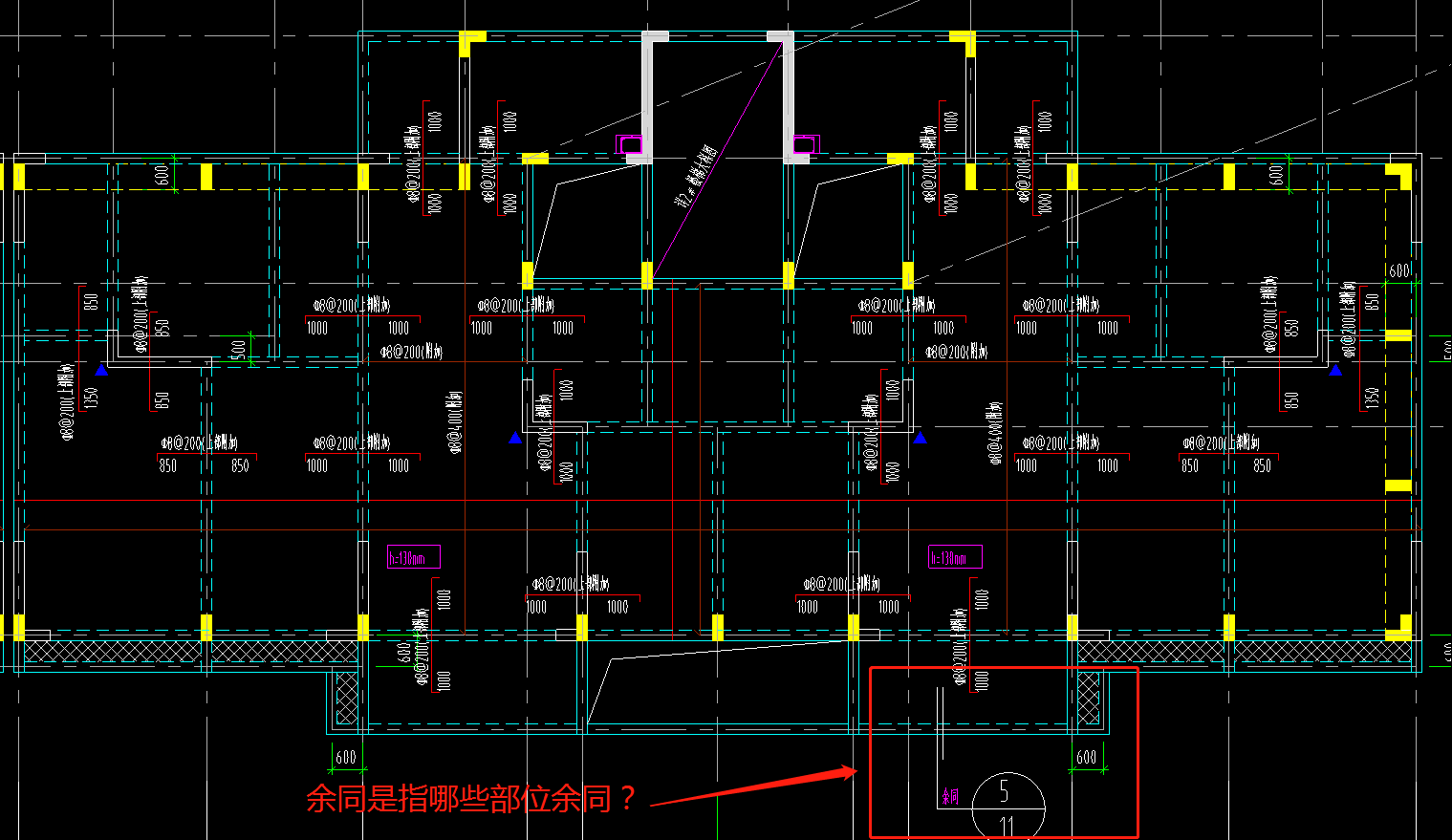Select the 600 dimension below bottom-left hatched block
This screenshot has width=1452, height=840.
[346, 757]
